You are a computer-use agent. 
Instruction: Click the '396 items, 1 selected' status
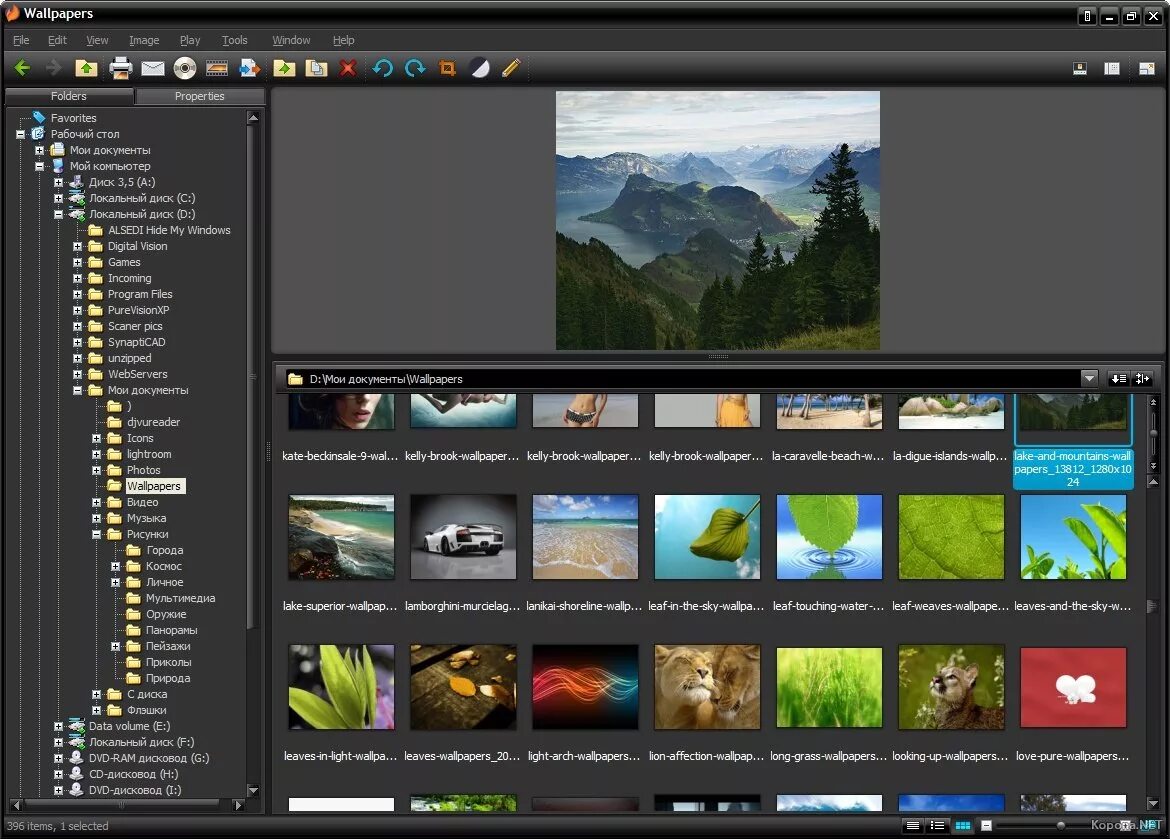57,826
